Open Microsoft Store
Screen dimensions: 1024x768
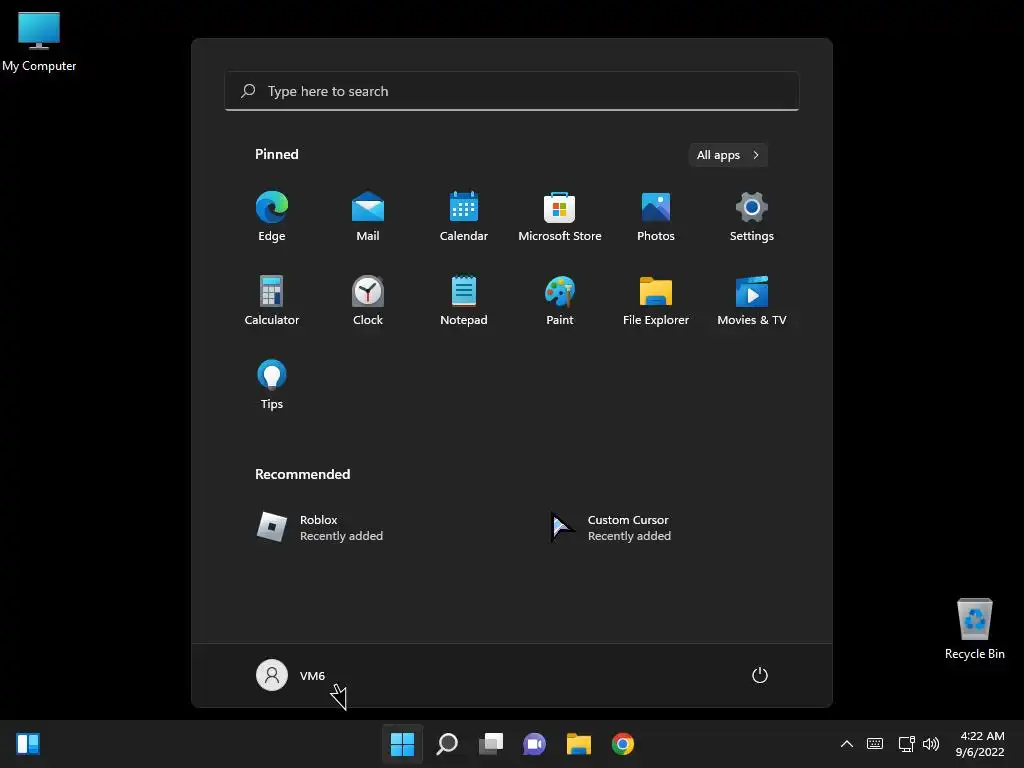coord(560,216)
